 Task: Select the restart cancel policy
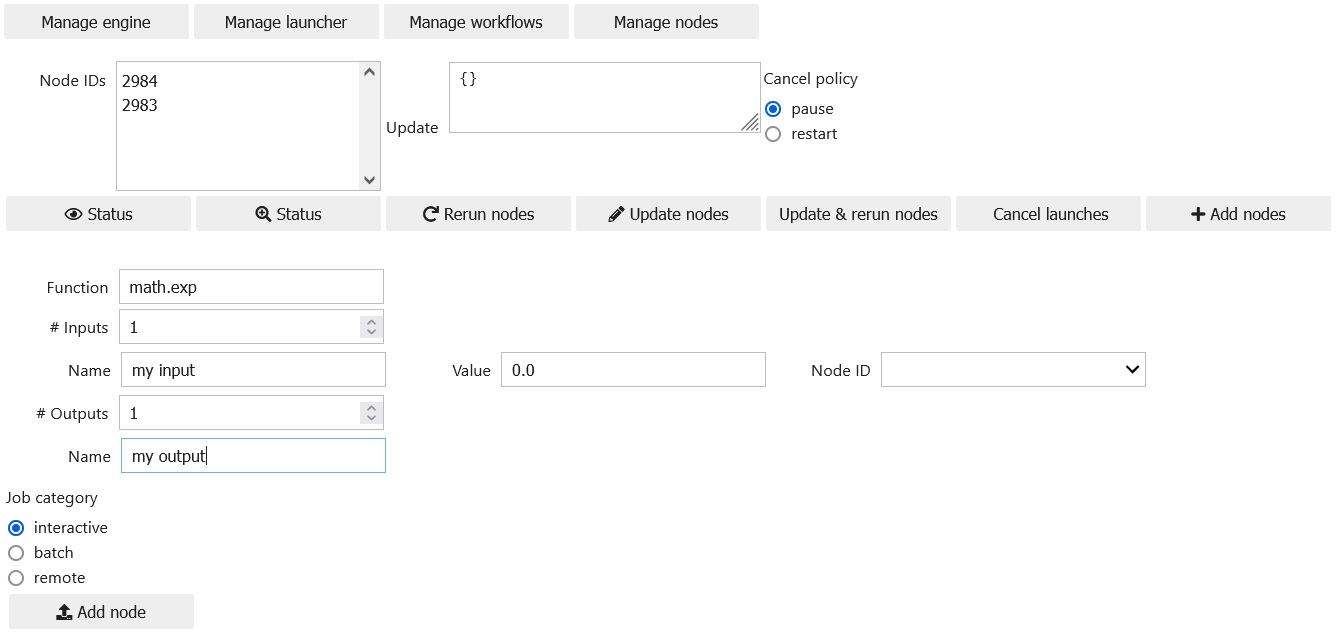[x=773, y=134]
